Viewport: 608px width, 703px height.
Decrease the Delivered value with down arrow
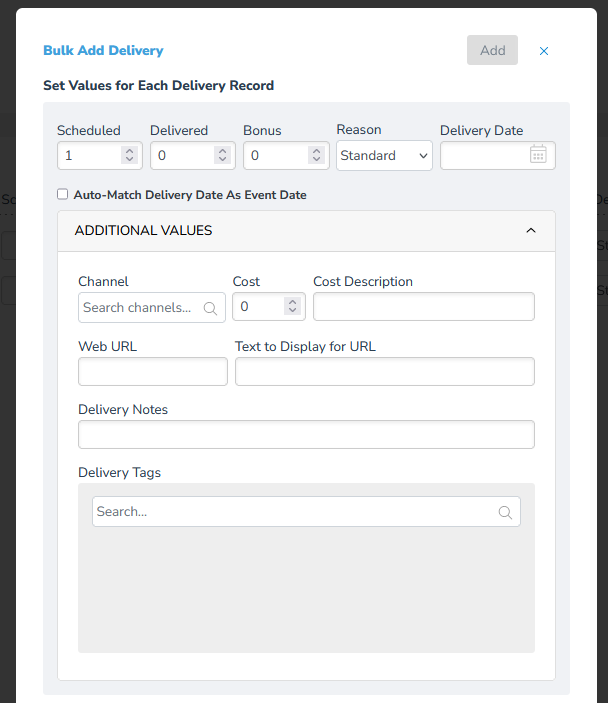(222, 160)
